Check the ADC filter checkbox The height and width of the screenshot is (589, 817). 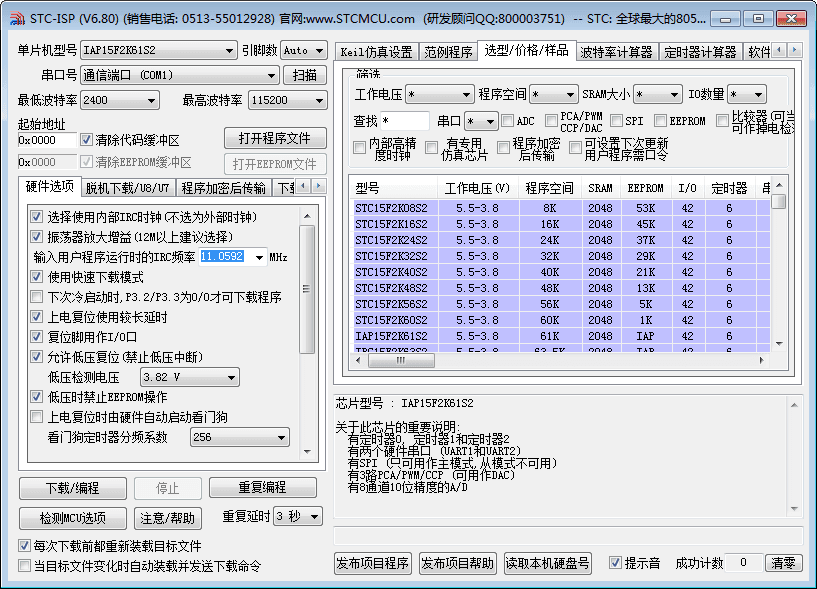pyautogui.click(x=507, y=121)
